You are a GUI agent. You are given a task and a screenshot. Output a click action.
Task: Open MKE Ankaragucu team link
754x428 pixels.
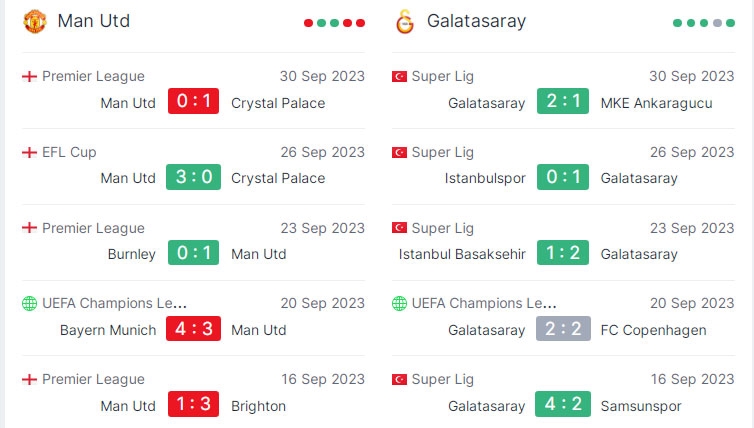click(656, 103)
